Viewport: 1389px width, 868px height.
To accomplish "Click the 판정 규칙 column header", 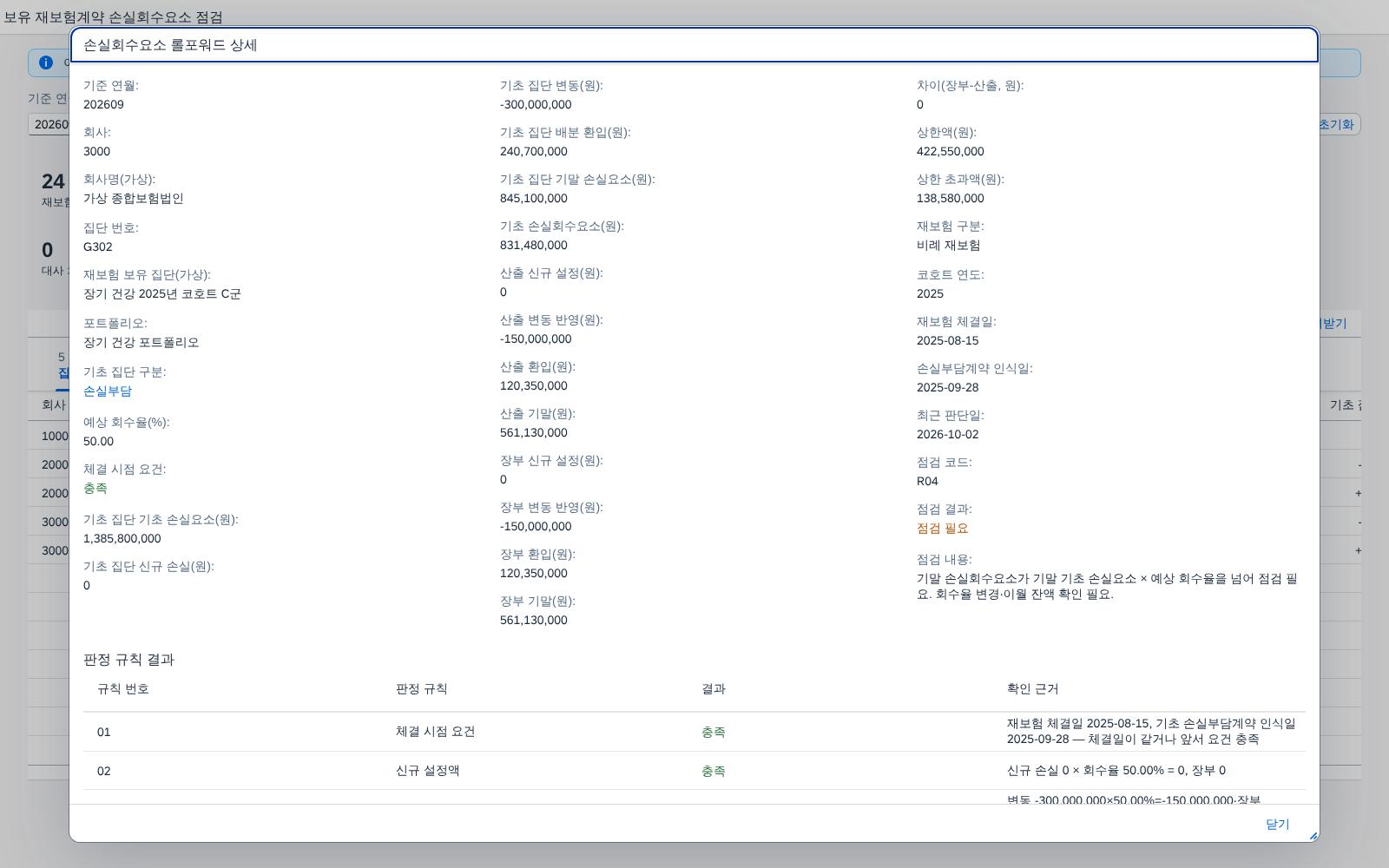I will click(422, 688).
